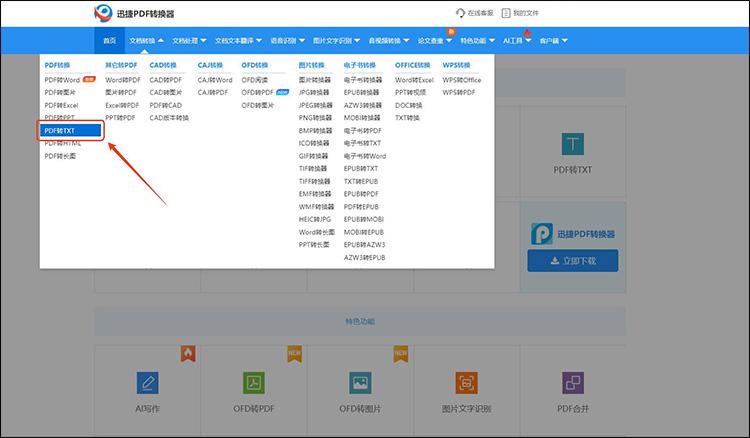Screen dimensions: 750x438
Task: Select TXT转换 in the menu
Action: [407, 118]
